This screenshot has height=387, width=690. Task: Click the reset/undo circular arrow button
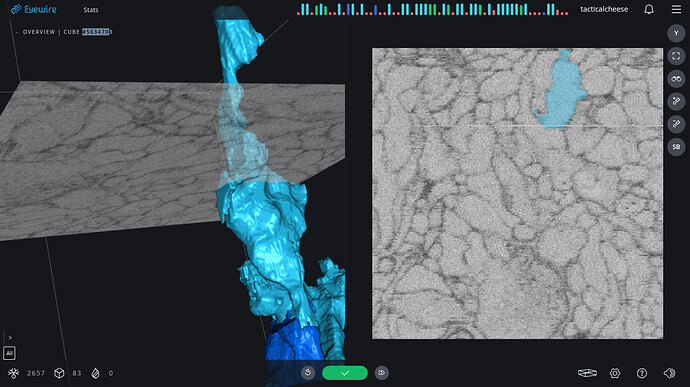pos(308,373)
